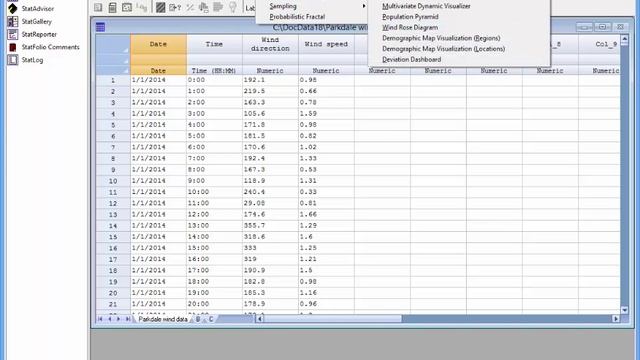Click wind direction cell '333'

tap(270, 248)
